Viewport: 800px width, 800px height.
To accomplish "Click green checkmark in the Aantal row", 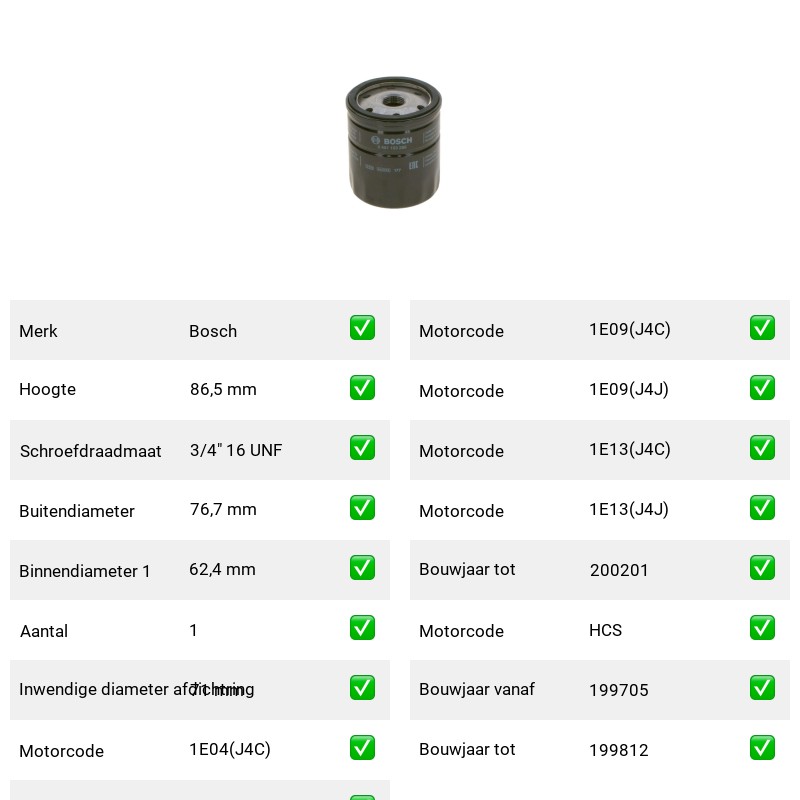I will click(362, 628).
